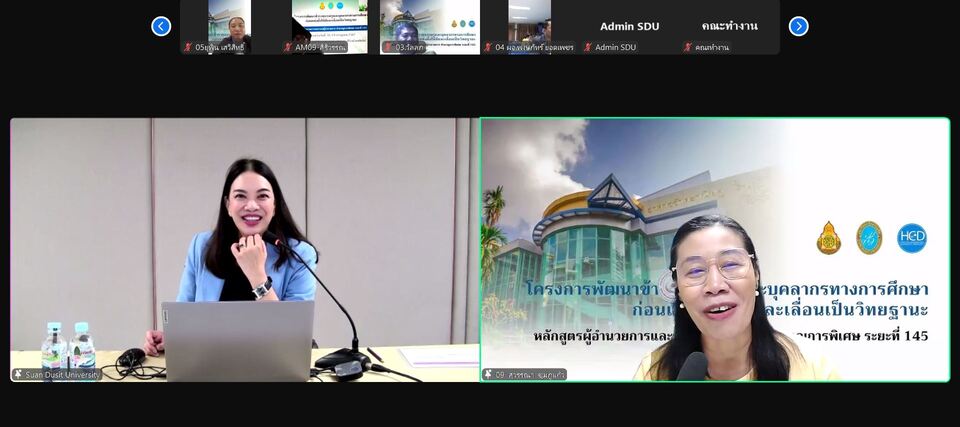
Task: Click muted mic icon on AM09 participant tile
Action: pos(288,47)
